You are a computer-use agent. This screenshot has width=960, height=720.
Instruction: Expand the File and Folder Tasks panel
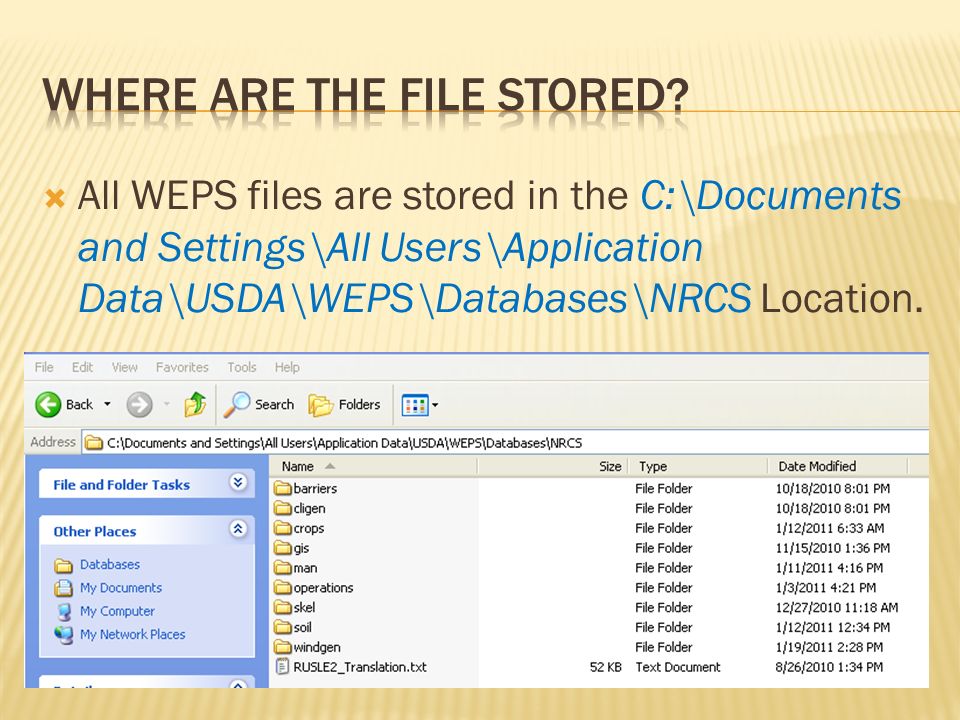(x=238, y=482)
